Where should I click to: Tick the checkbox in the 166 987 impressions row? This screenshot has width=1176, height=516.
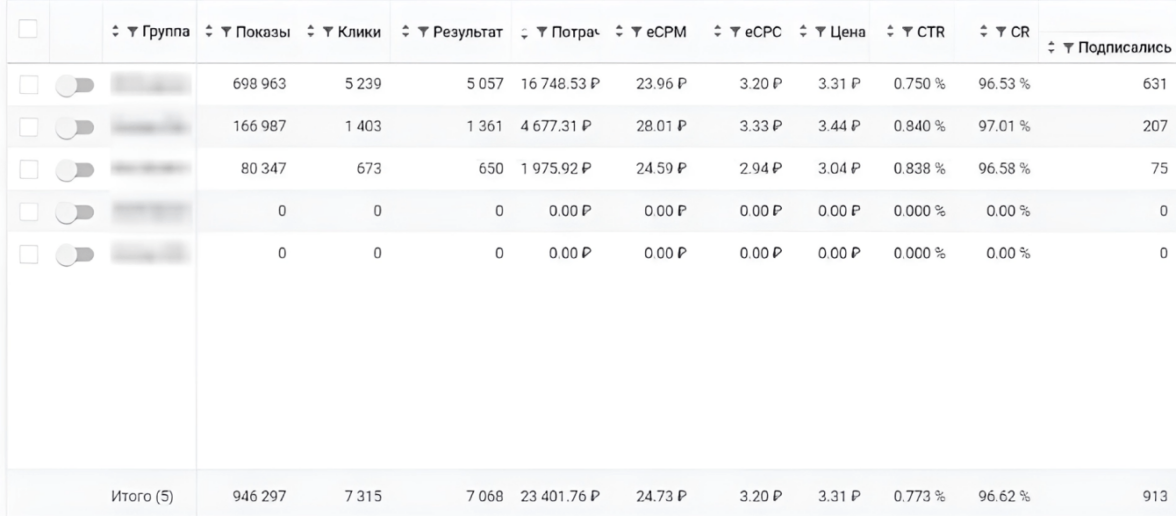[28, 126]
